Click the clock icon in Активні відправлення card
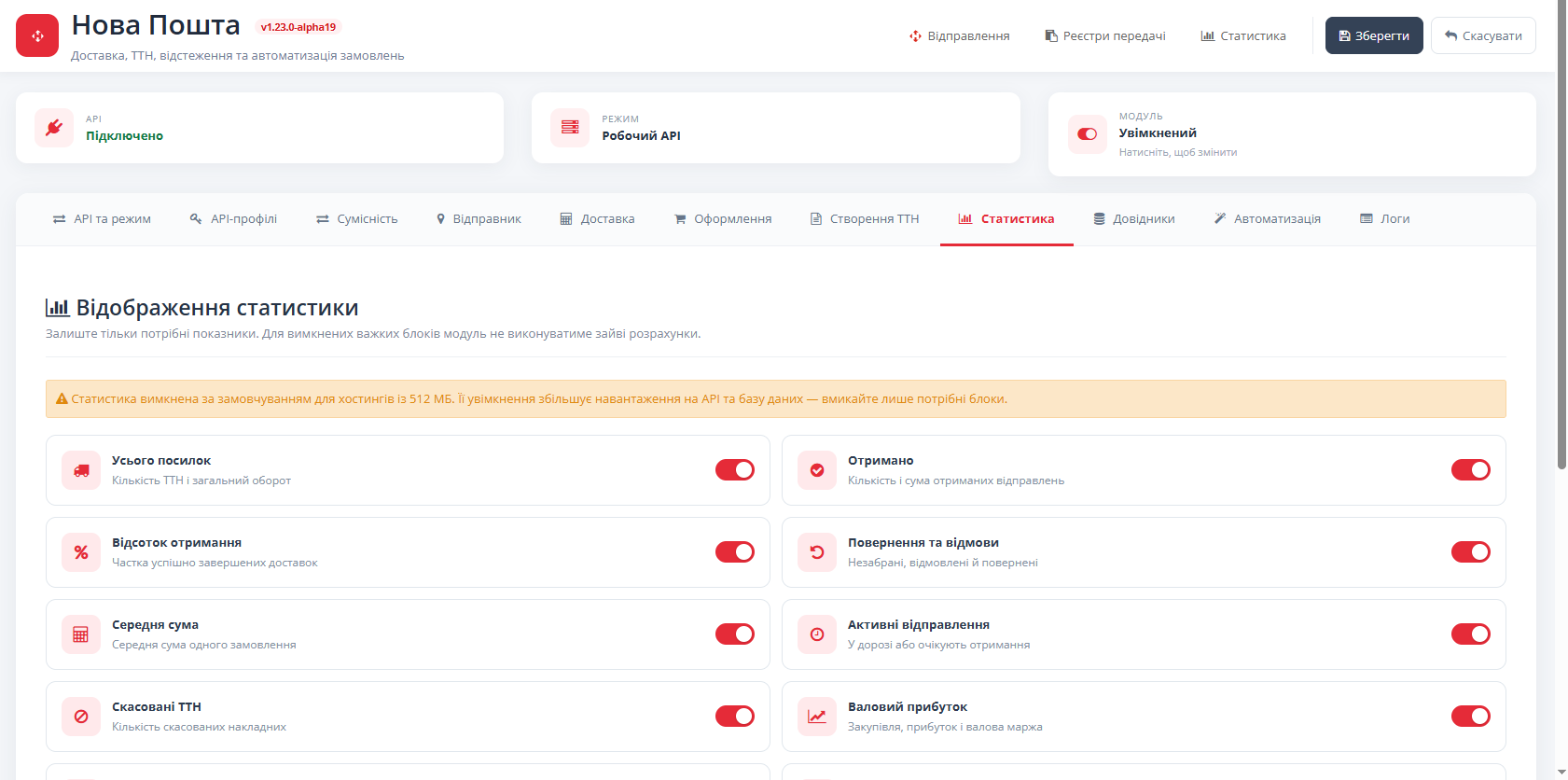 coord(817,634)
